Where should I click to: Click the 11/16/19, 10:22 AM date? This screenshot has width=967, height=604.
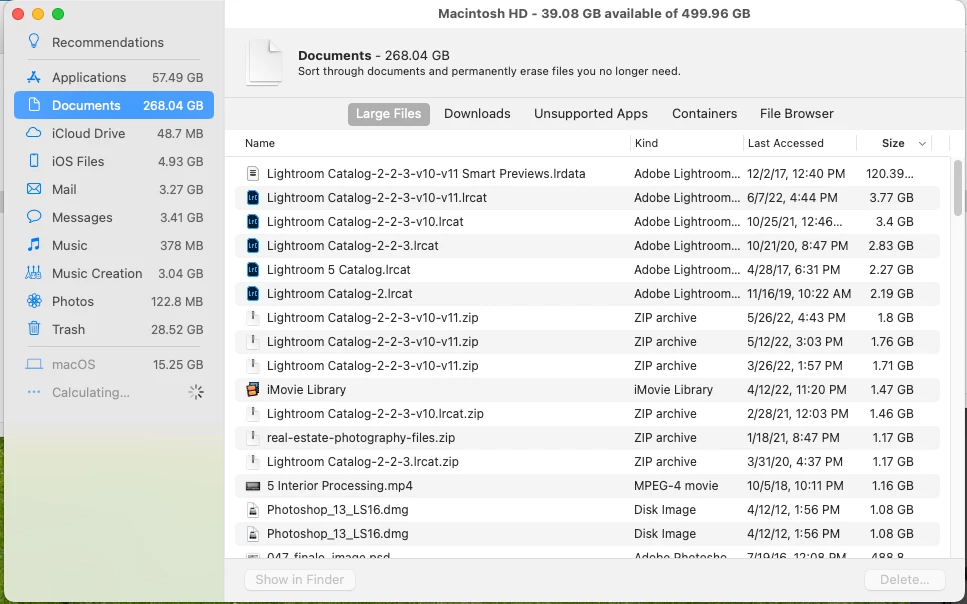799,294
